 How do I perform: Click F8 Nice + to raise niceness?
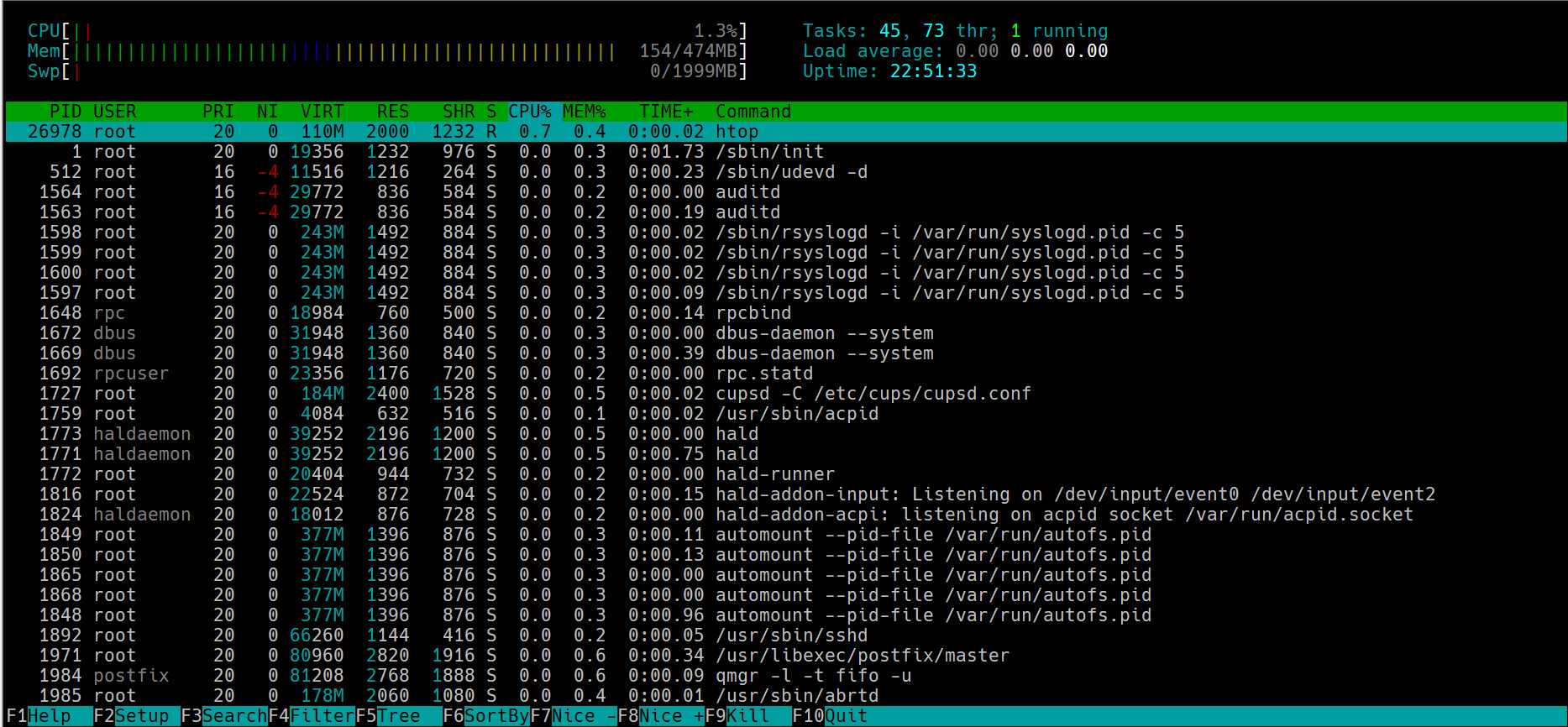[660, 716]
